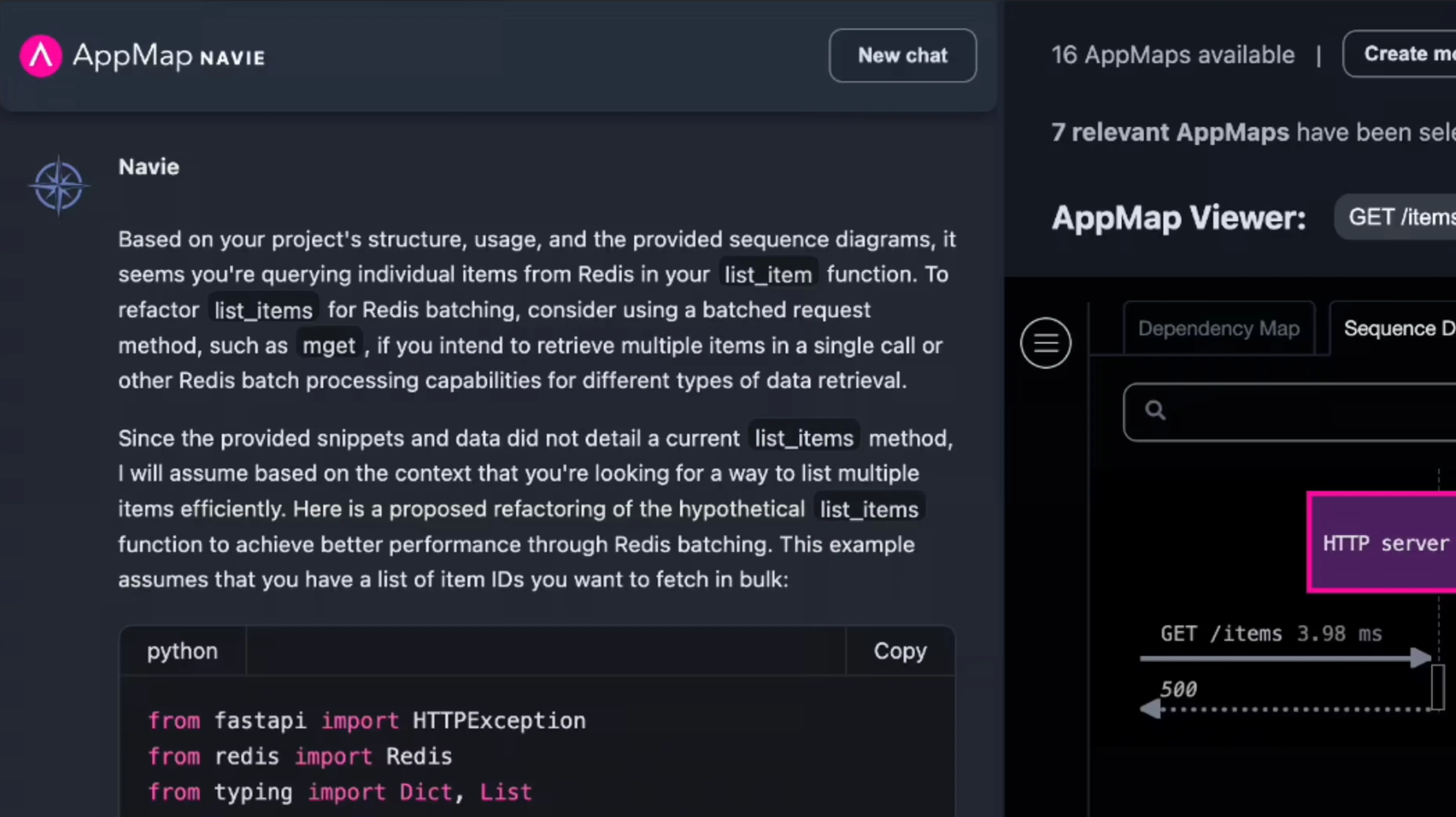Click code line "from redis import Redis"
The width and height of the screenshot is (1456, 817).
click(x=300, y=756)
